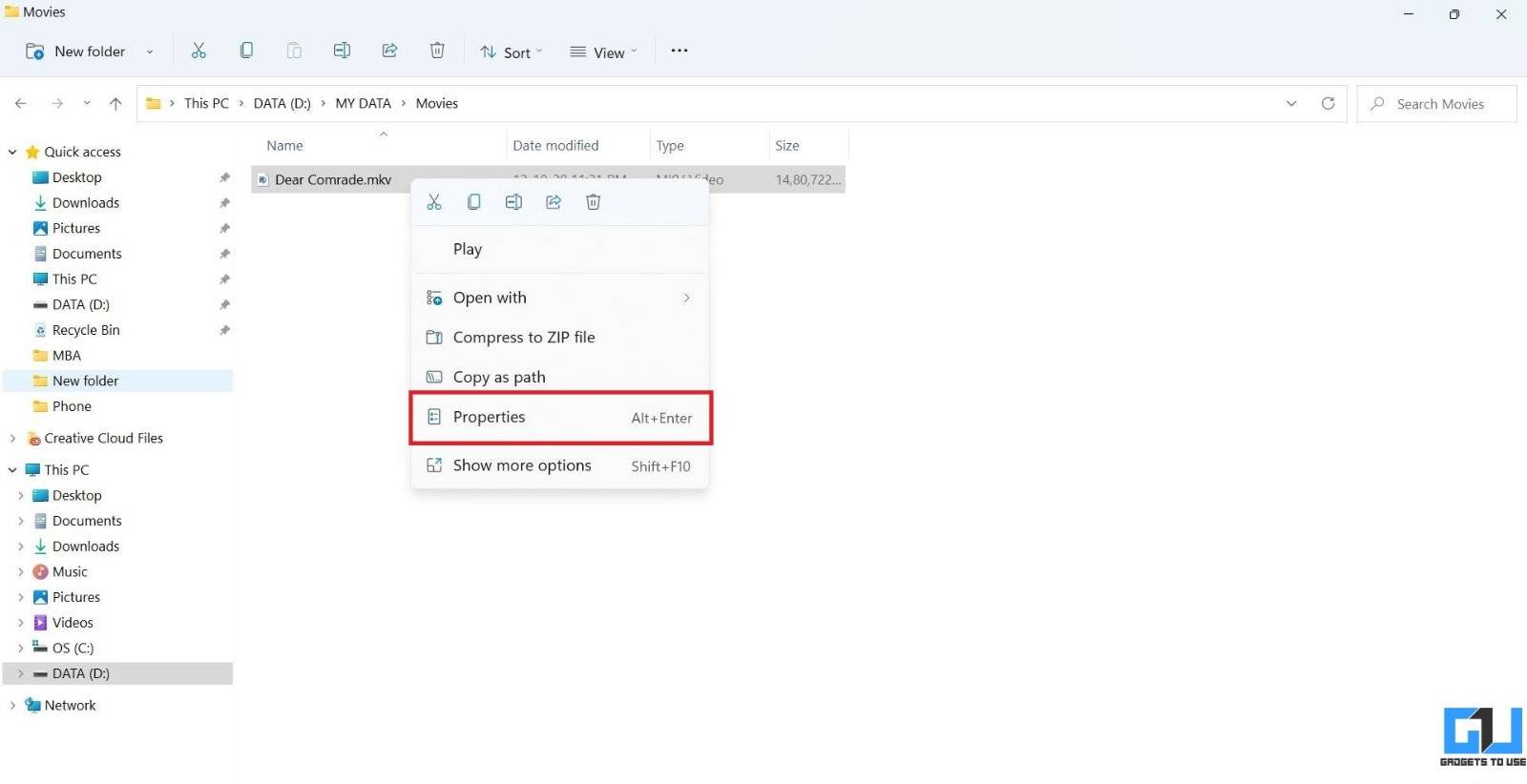Click Show more options
The width and height of the screenshot is (1527, 784).
tap(559, 465)
